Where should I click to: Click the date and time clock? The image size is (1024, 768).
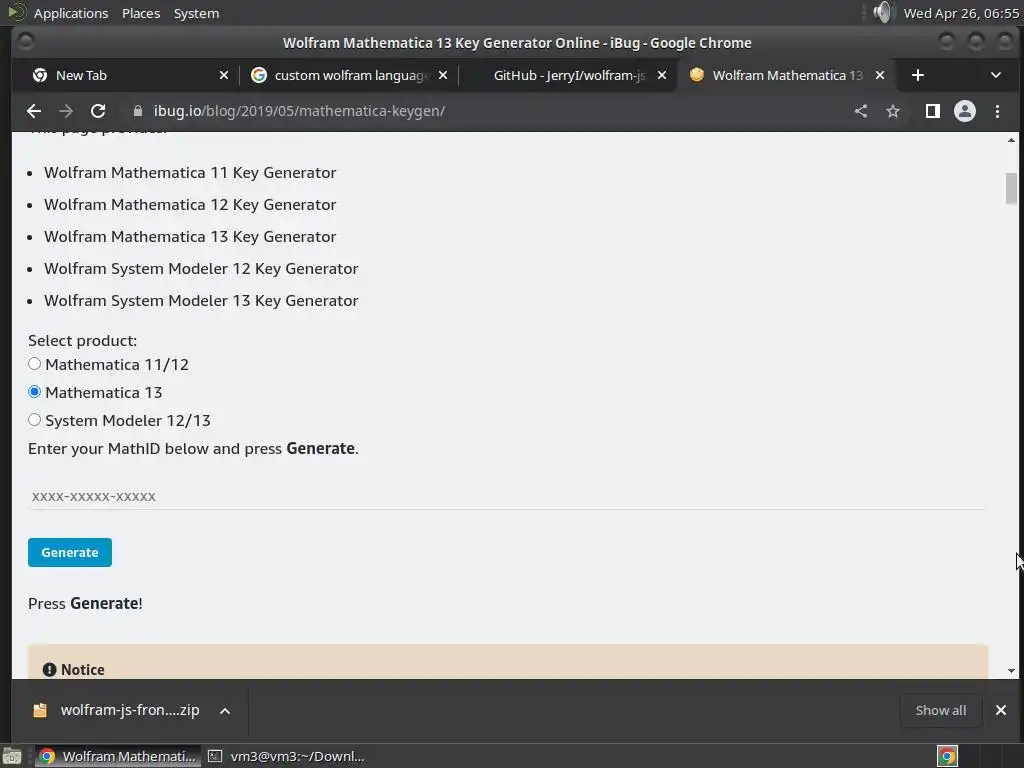(x=961, y=13)
